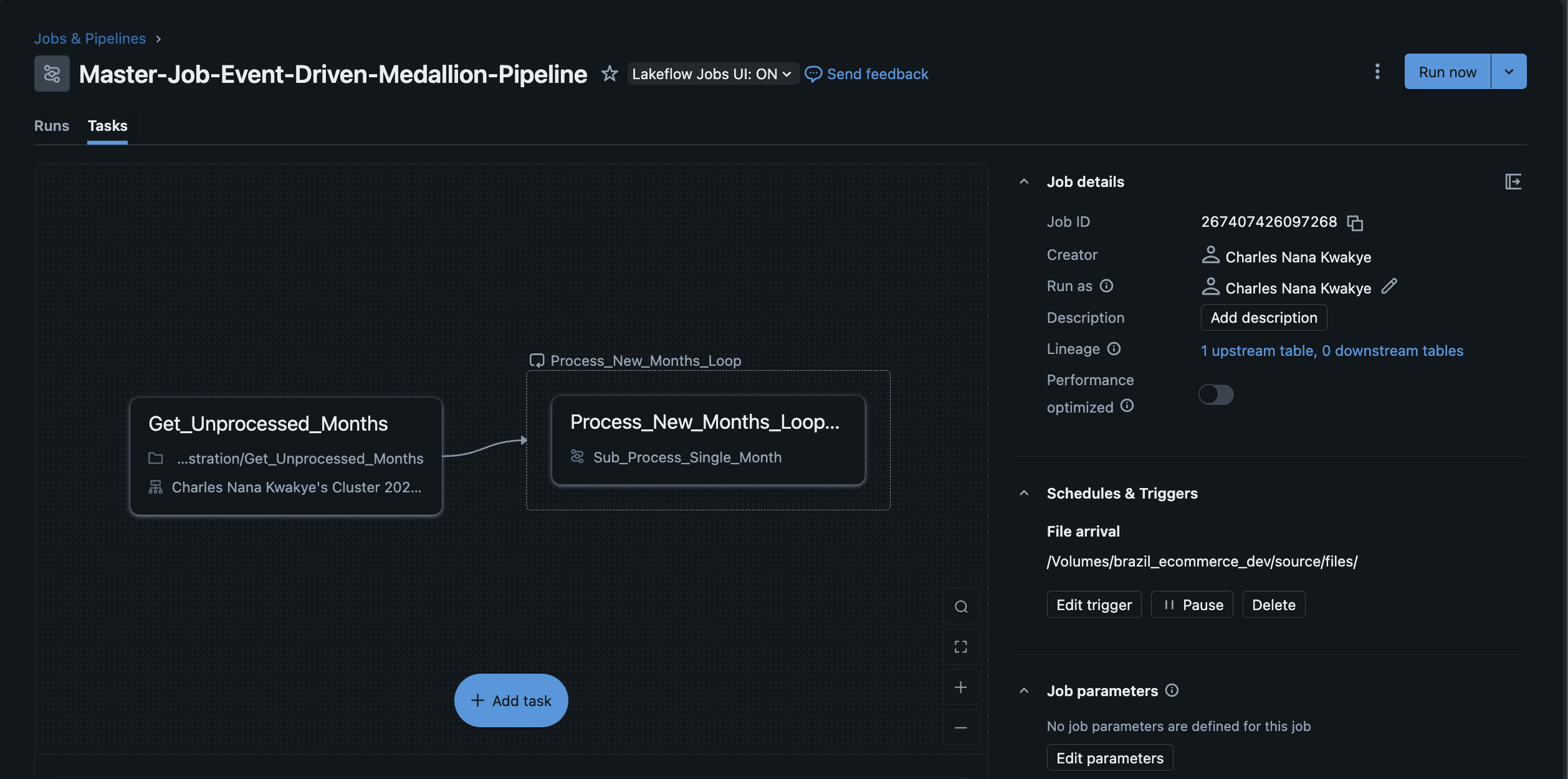Open the upstream and downstream tables lineage link
The height and width of the screenshot is (779, 1568).
(1332, 351)
